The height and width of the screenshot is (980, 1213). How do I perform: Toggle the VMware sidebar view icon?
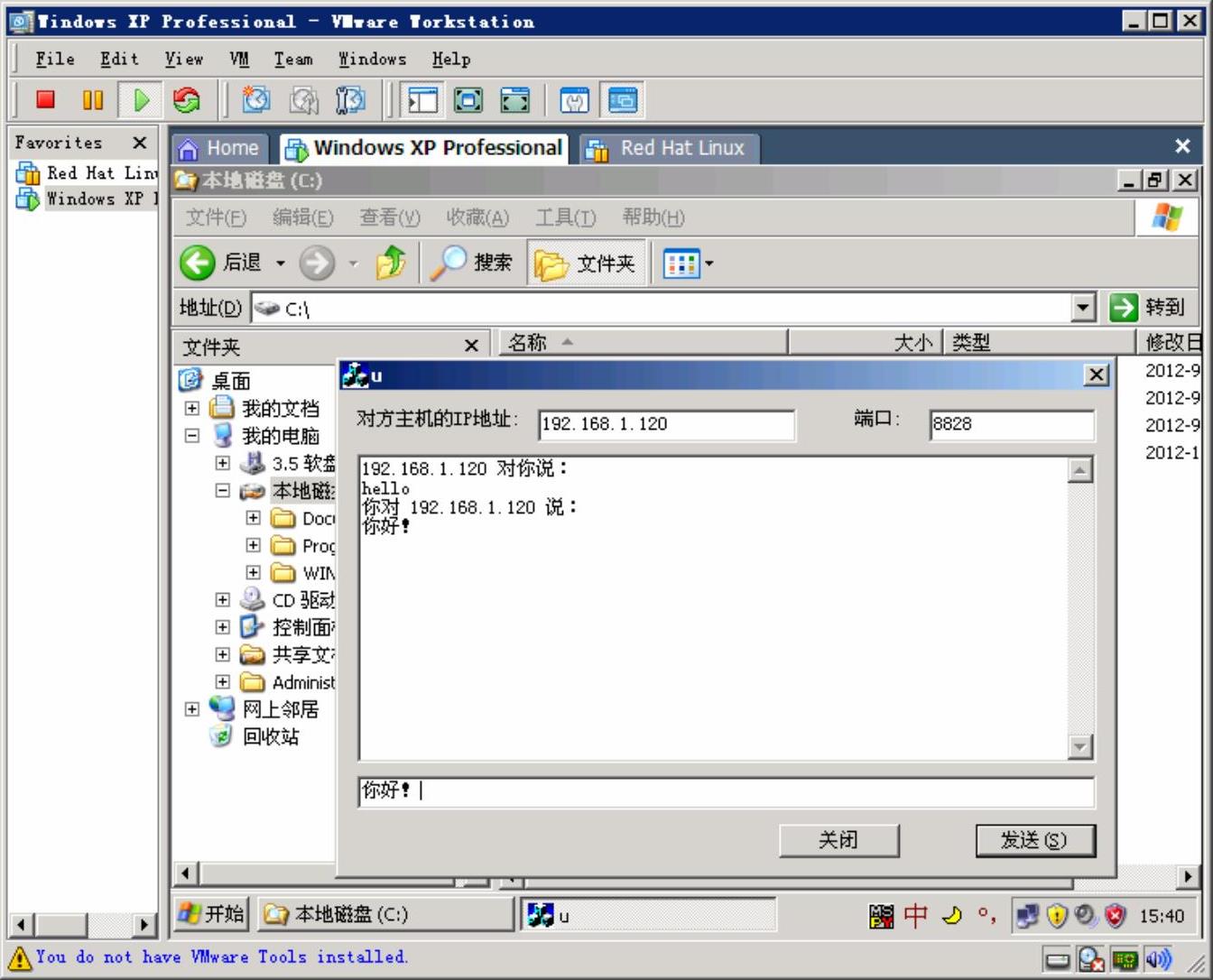(x=421, y=100)
